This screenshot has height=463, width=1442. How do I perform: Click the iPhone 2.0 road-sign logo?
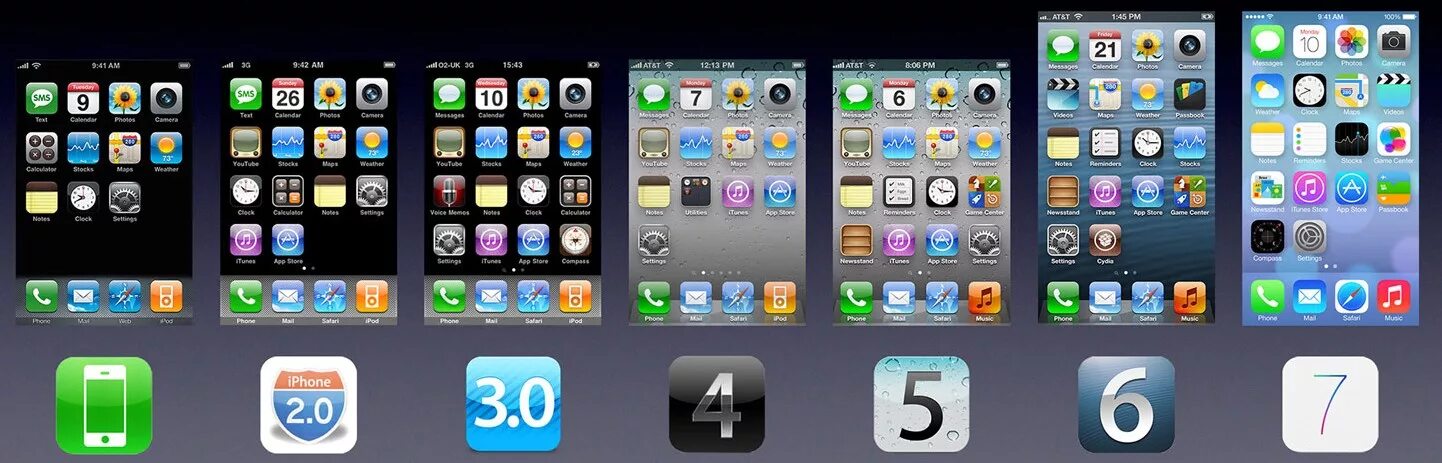308,405
